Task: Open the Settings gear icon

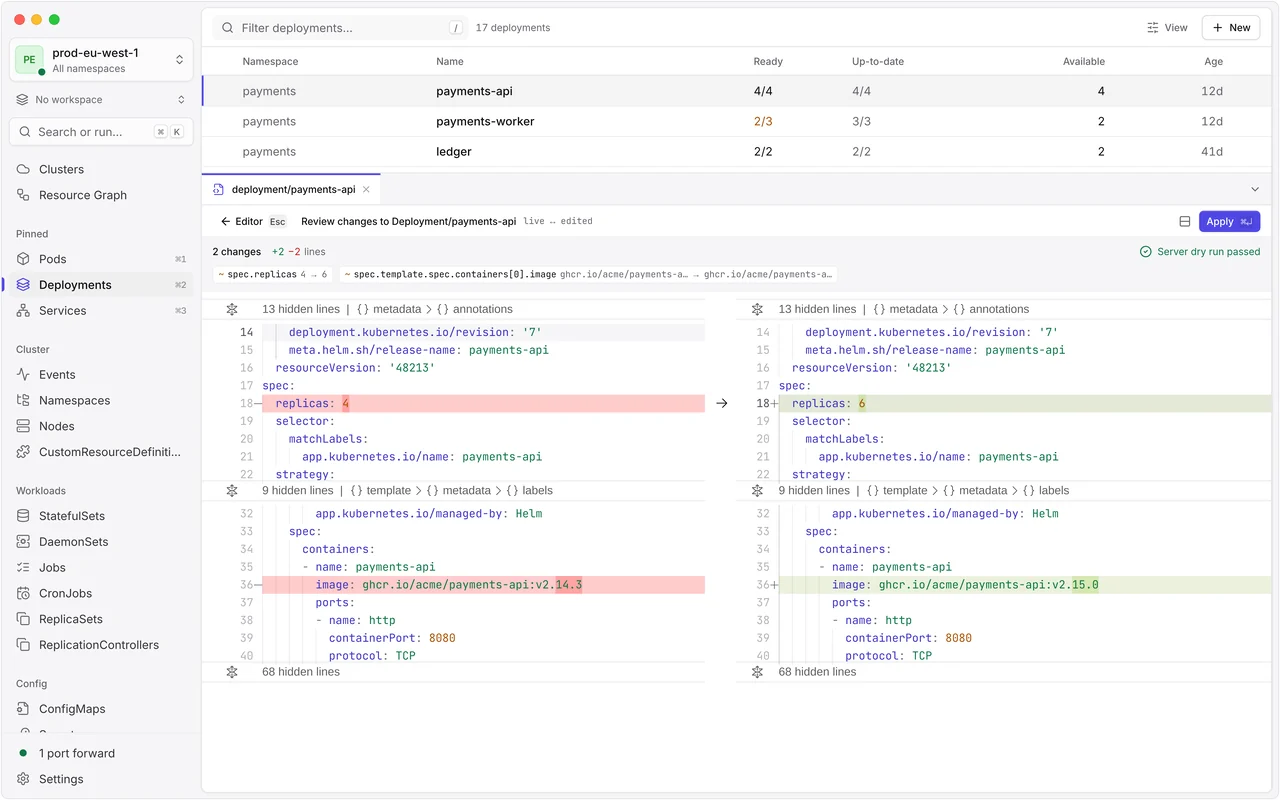Action: coord(23,779)
